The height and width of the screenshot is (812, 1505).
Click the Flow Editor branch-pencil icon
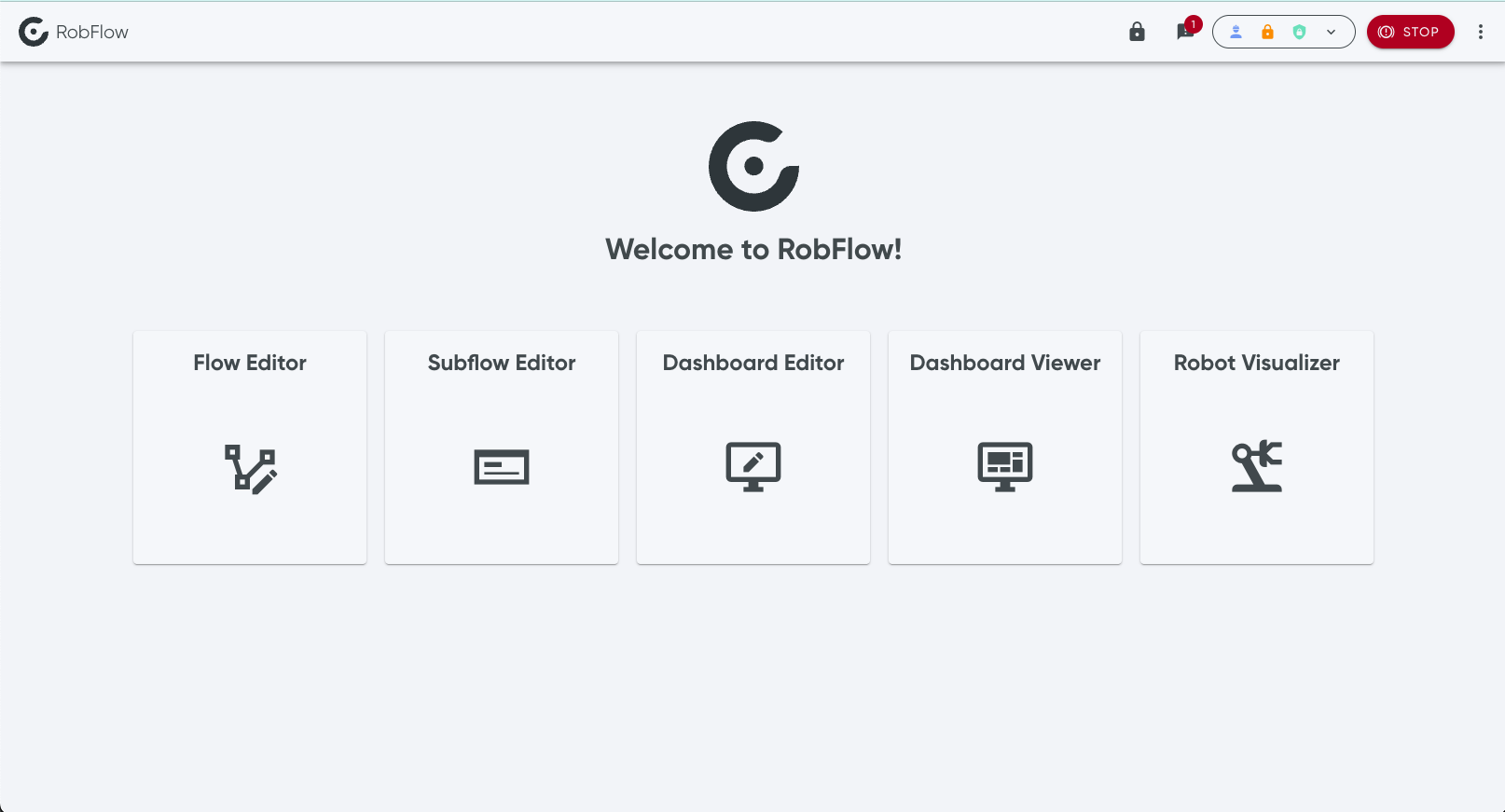coord(250,469)
